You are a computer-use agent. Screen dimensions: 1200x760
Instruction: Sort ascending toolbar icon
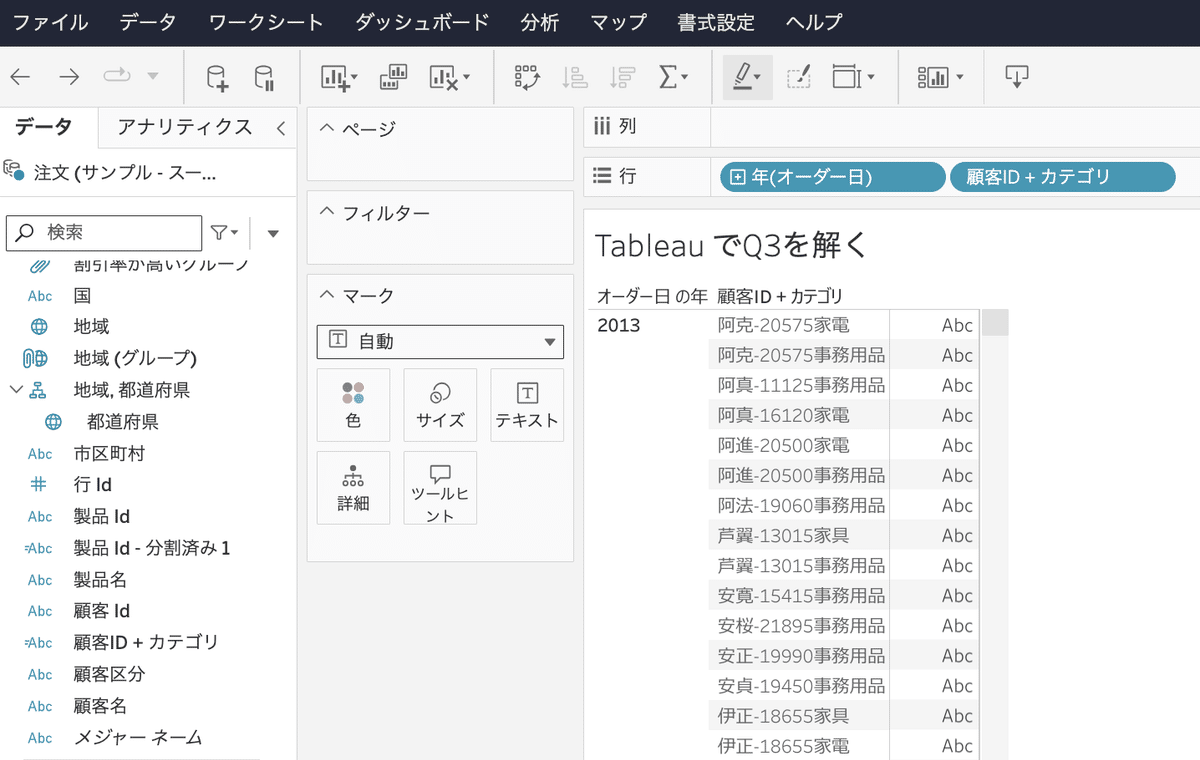[575, 77]
